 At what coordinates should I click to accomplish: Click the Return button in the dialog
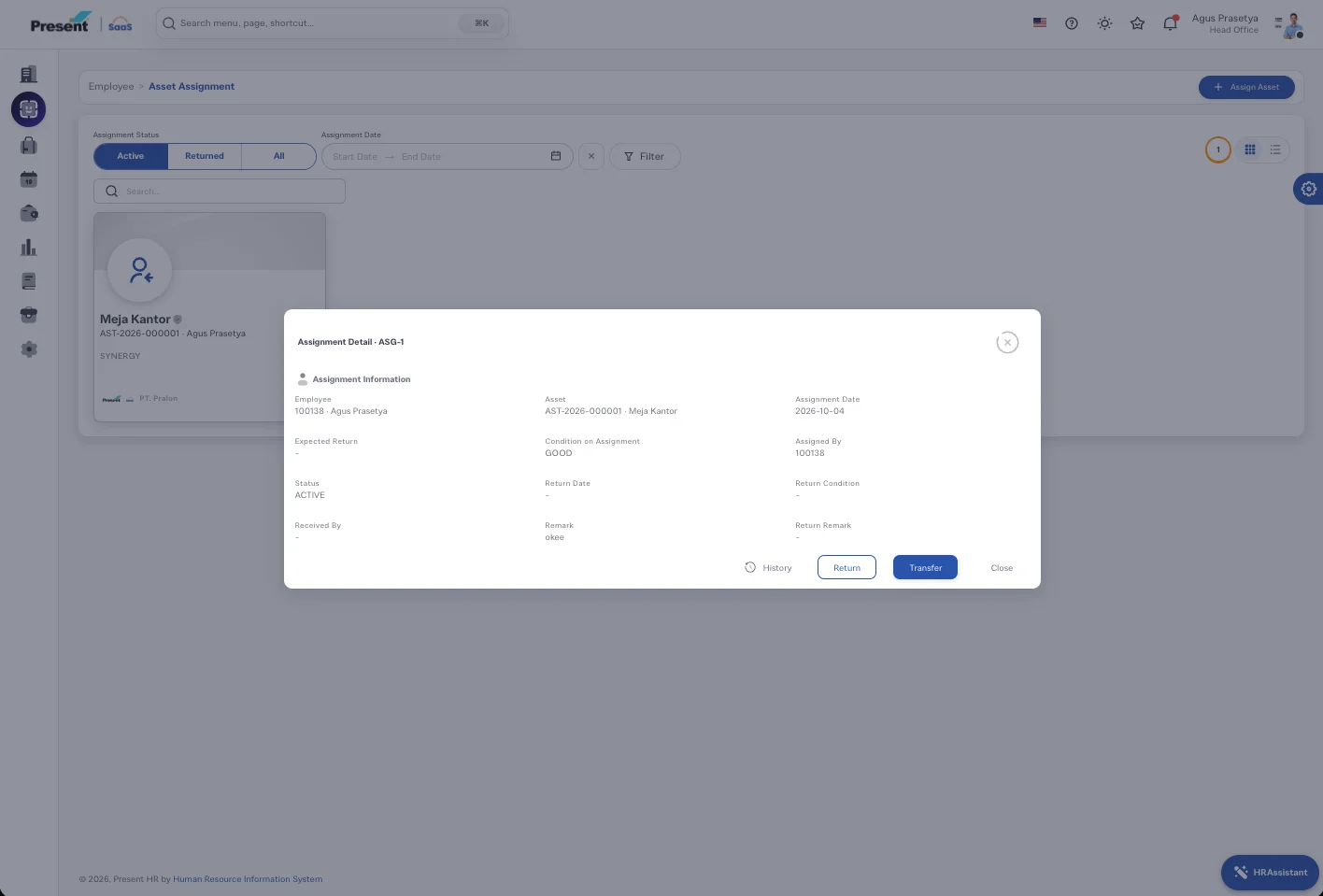(846, 567)
